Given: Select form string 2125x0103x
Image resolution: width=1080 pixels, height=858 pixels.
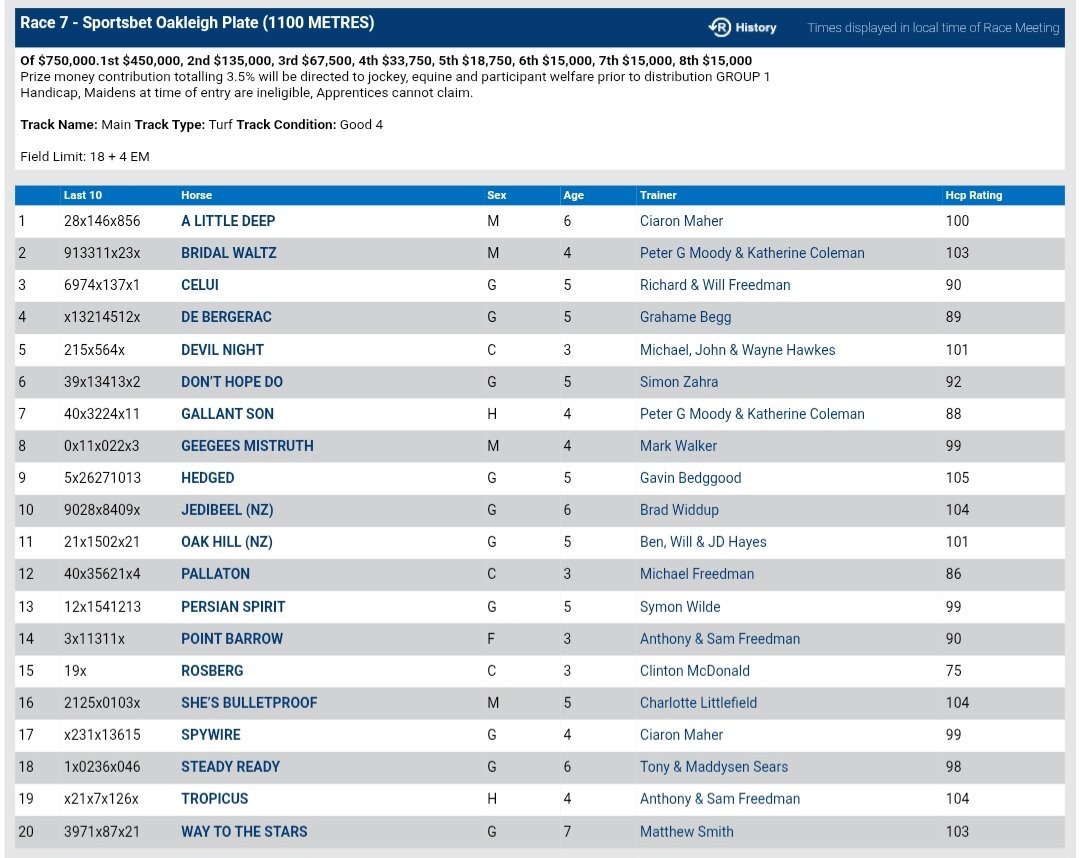Looking at the screenshot, I should [102, 702].
